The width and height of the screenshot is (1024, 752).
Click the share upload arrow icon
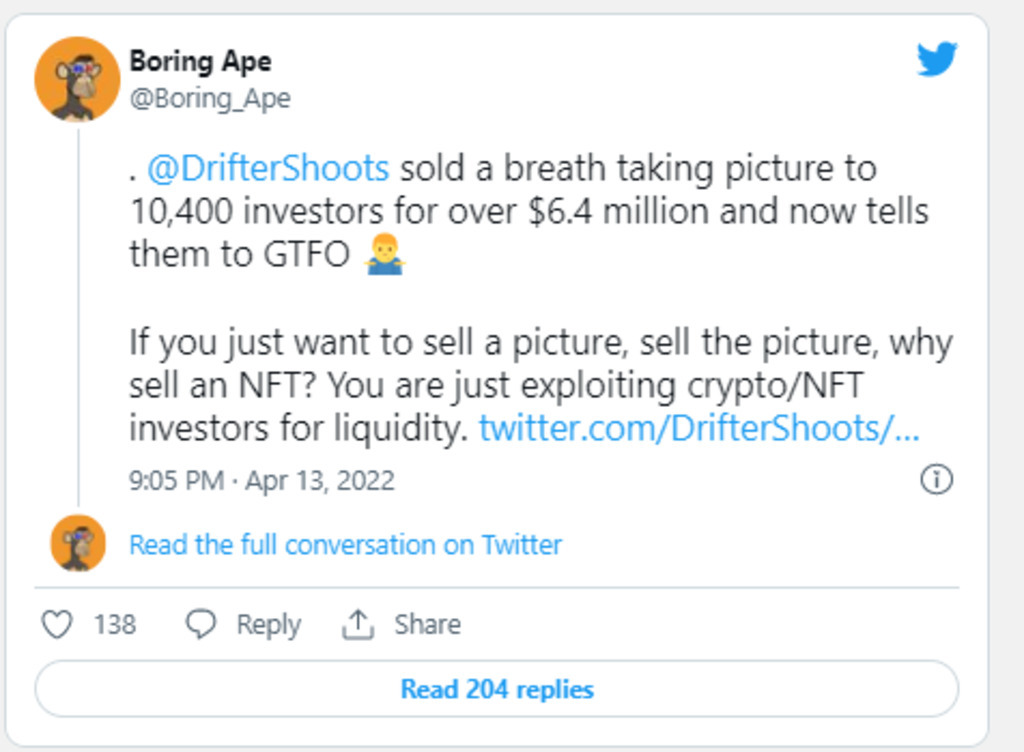click(357, 625)
